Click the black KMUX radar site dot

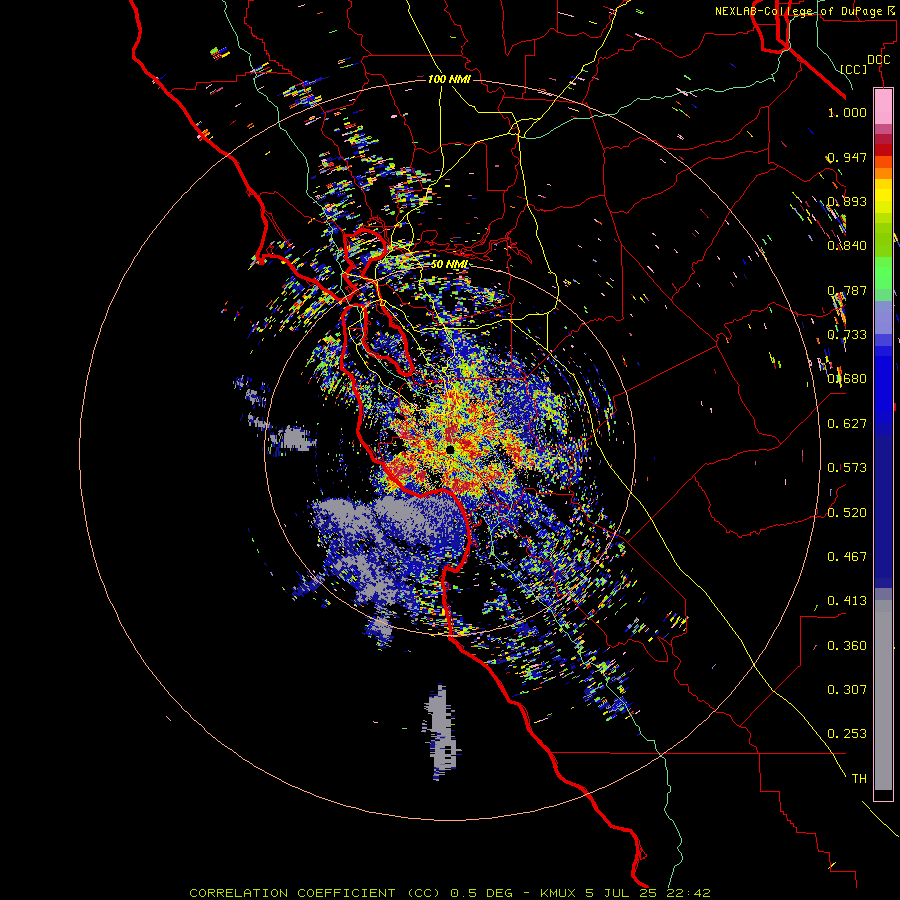[450, 449]
